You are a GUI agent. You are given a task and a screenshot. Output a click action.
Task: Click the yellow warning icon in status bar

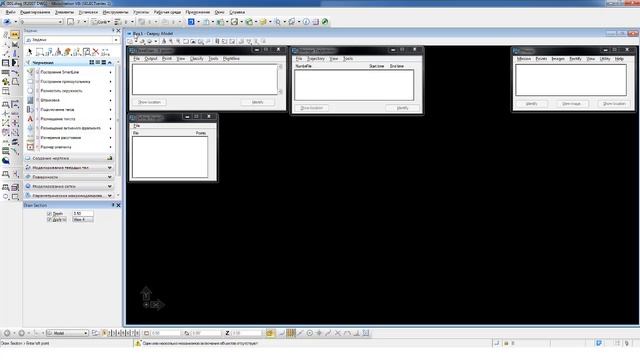[x=138, y=343]
